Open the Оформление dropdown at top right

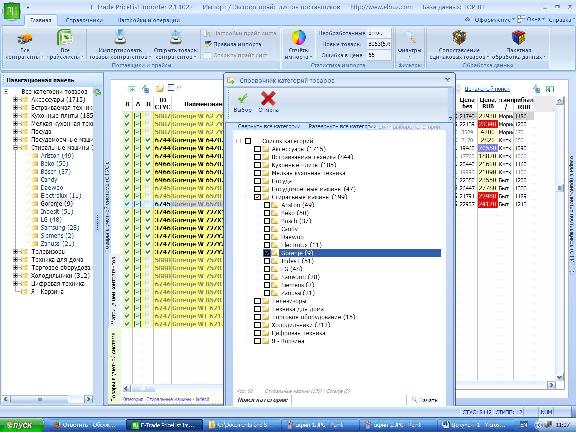tap(493, 20)
